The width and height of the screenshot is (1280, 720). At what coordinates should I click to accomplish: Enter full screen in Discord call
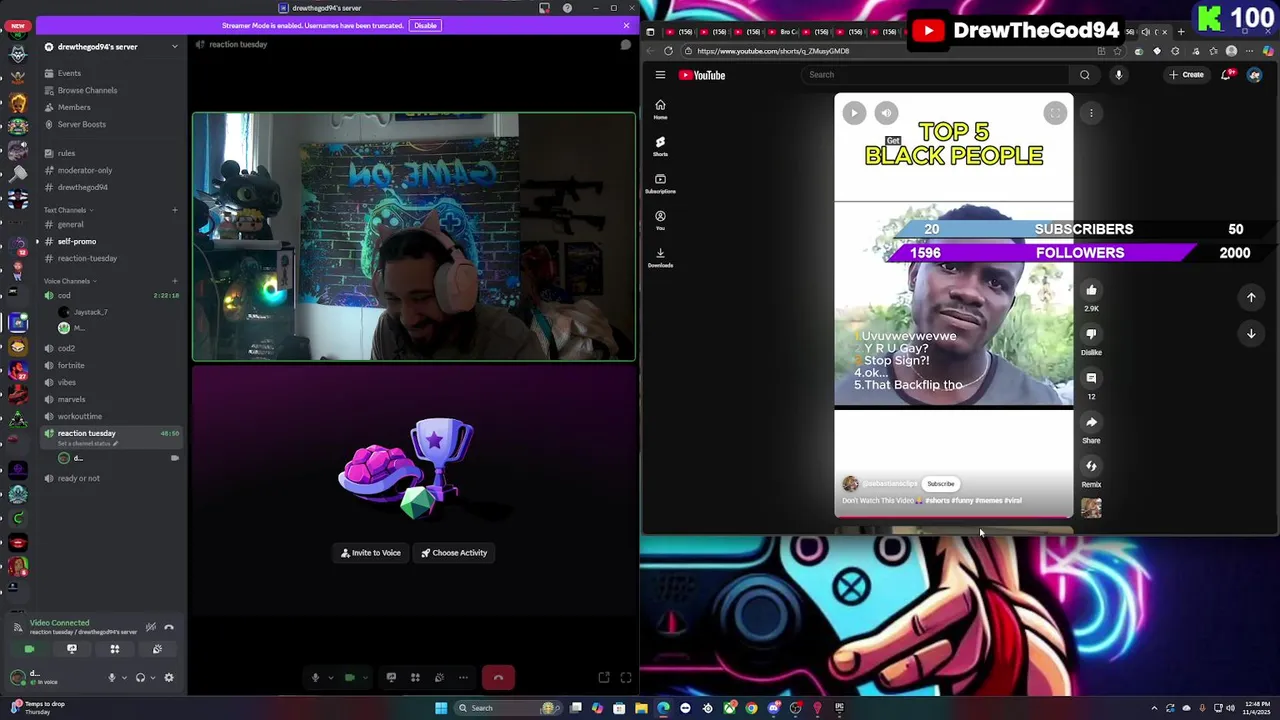tap(626, 678)
